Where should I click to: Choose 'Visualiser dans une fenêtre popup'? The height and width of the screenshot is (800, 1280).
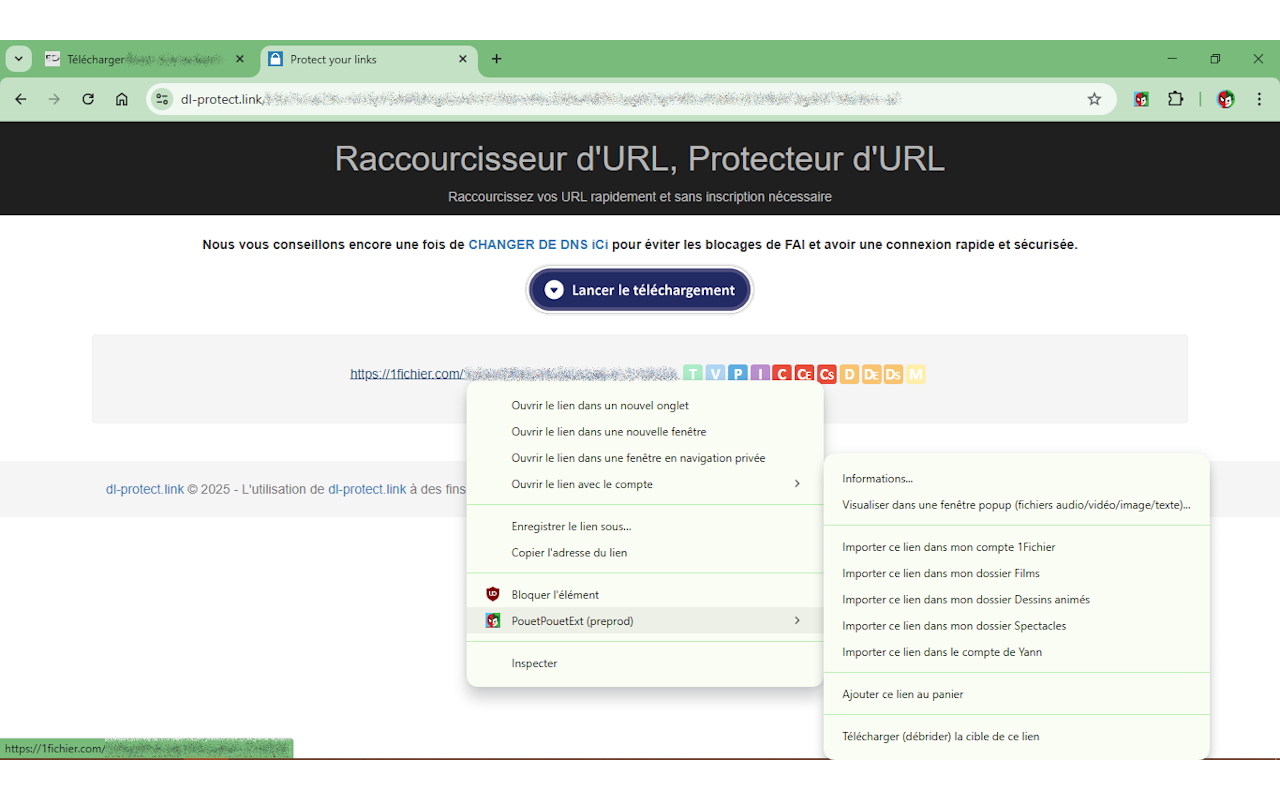1016,505
